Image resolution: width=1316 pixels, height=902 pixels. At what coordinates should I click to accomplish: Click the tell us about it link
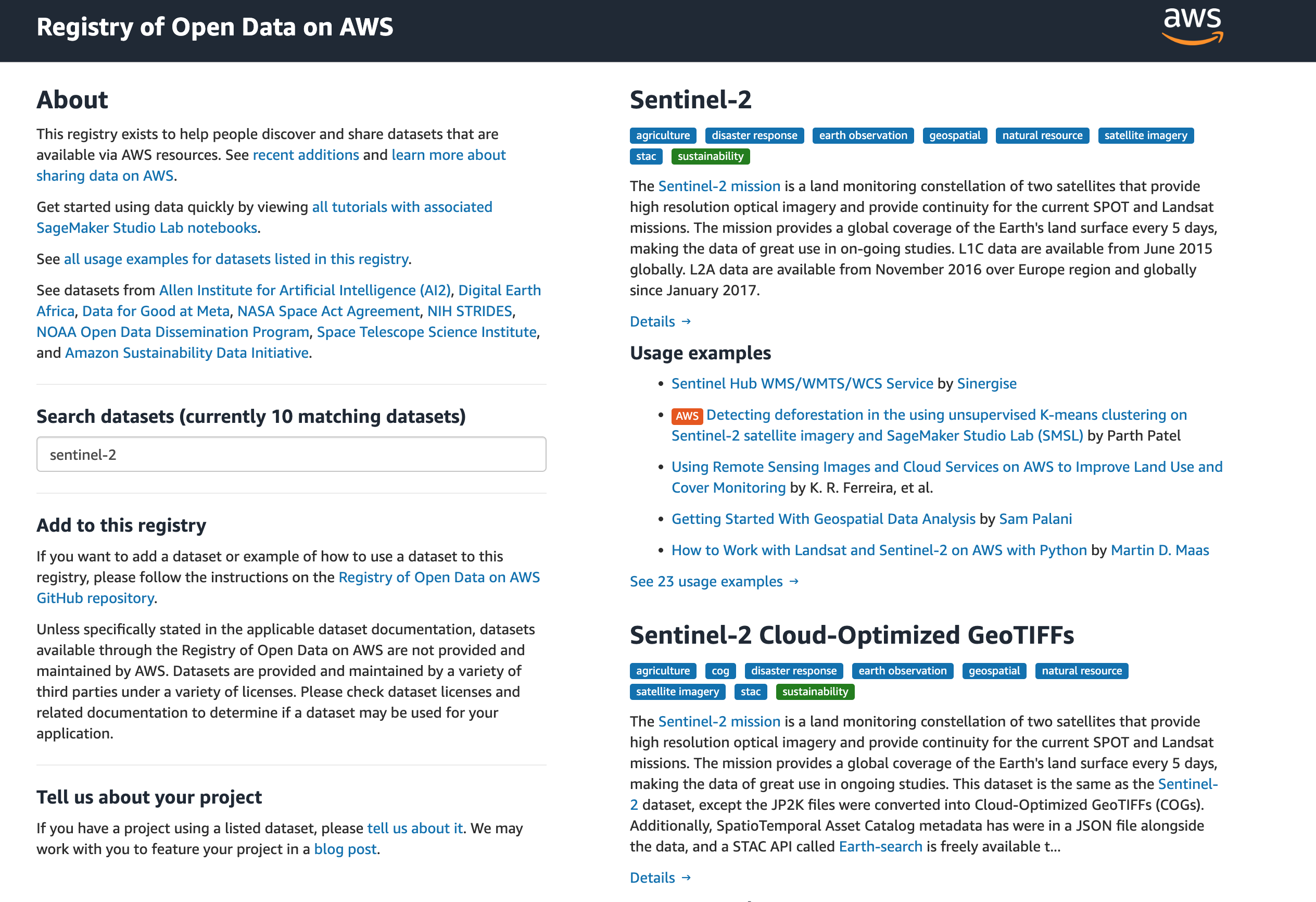click(414, 829)
